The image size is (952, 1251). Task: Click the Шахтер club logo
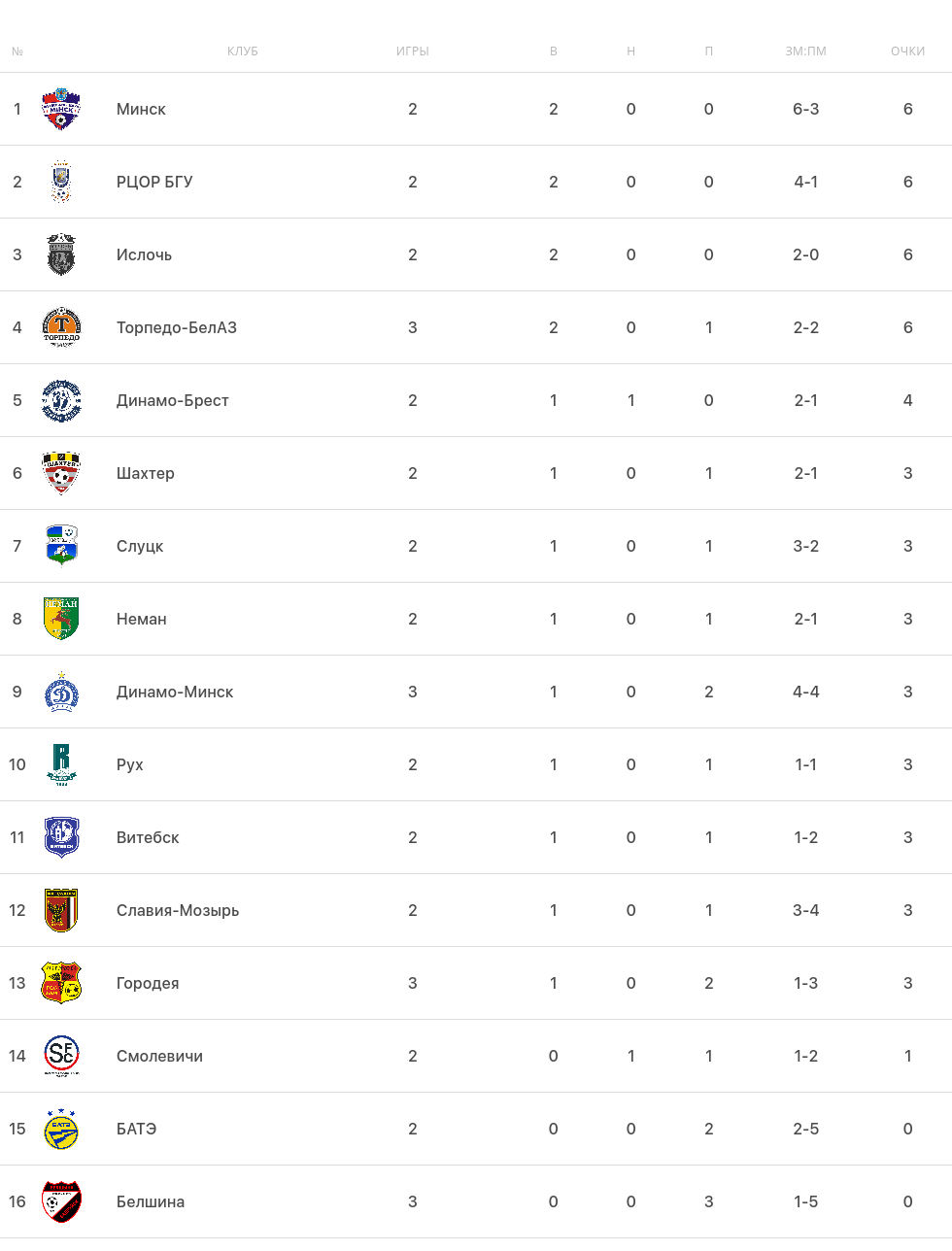[x=61, y=473]
